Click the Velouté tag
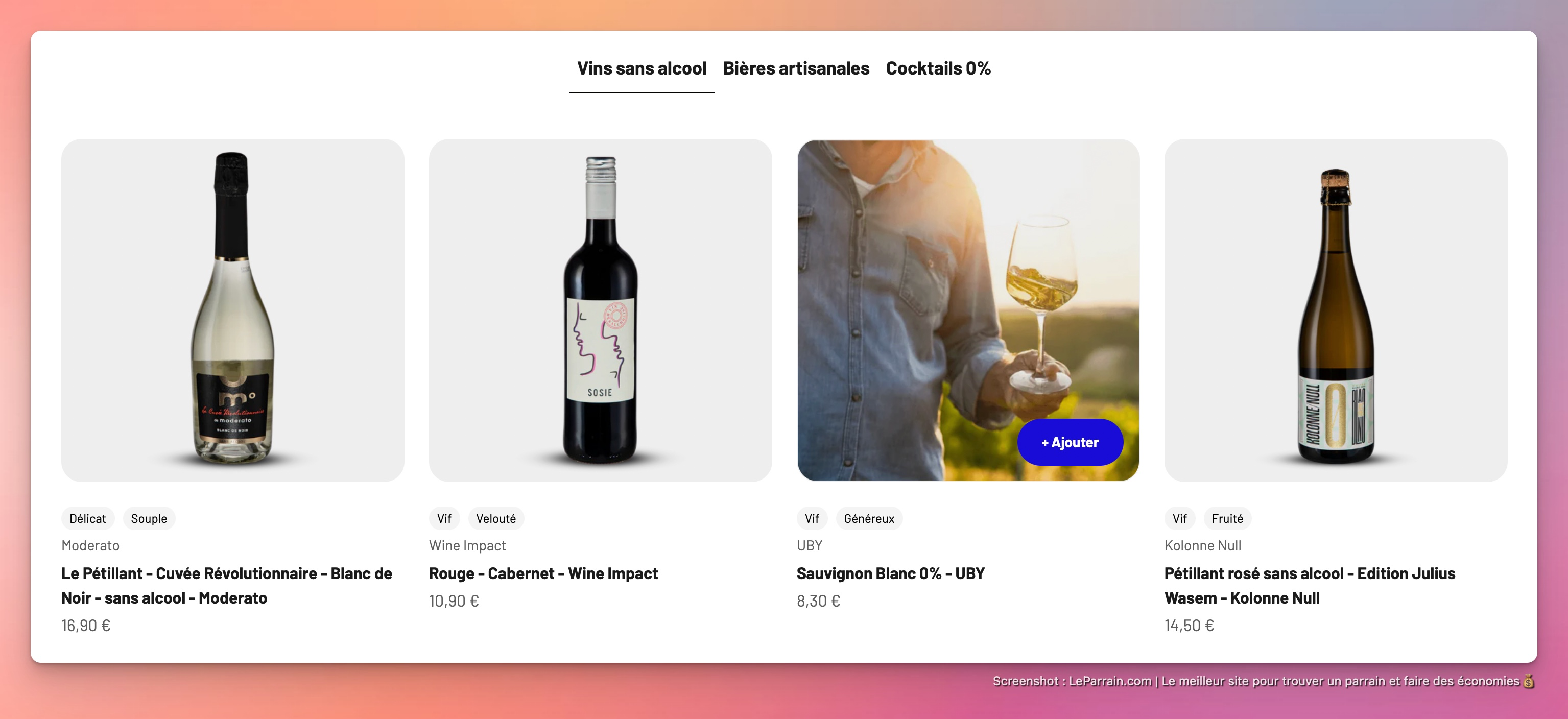The height and width of the screenshot is (719, 1568). click(x=495, y=519)
